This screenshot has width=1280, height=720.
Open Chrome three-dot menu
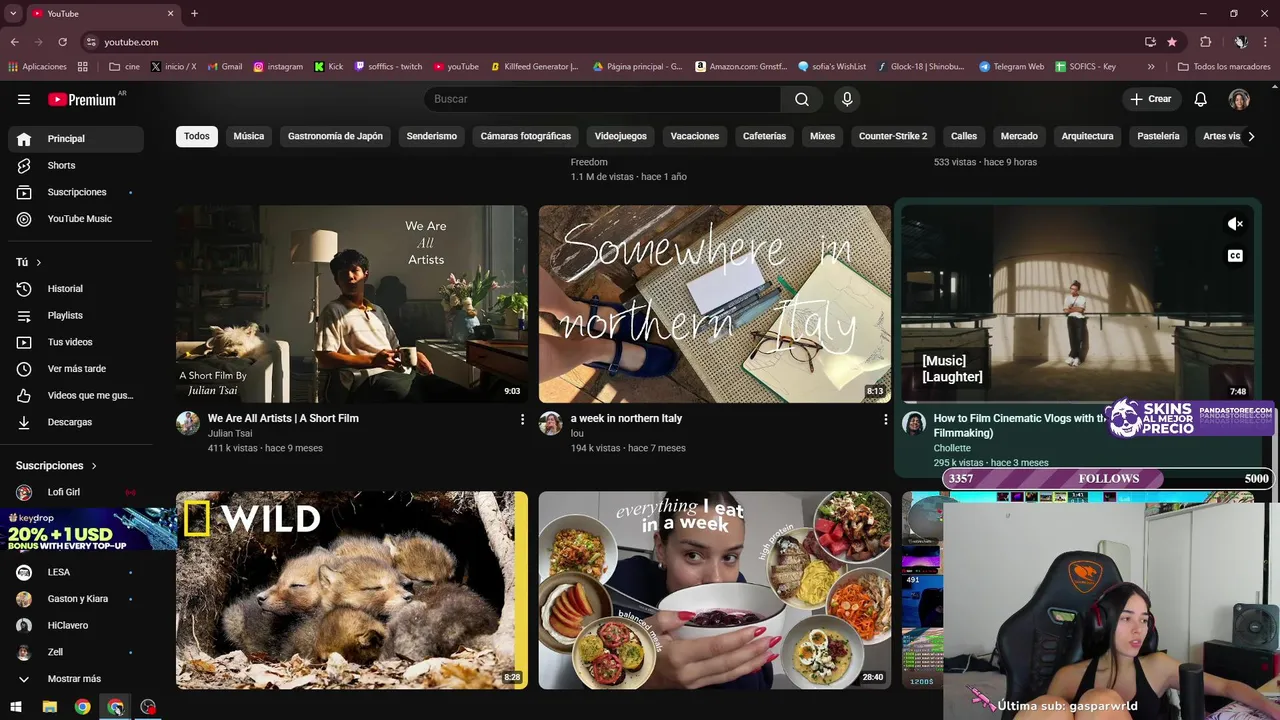click(x=1265, y=42)
